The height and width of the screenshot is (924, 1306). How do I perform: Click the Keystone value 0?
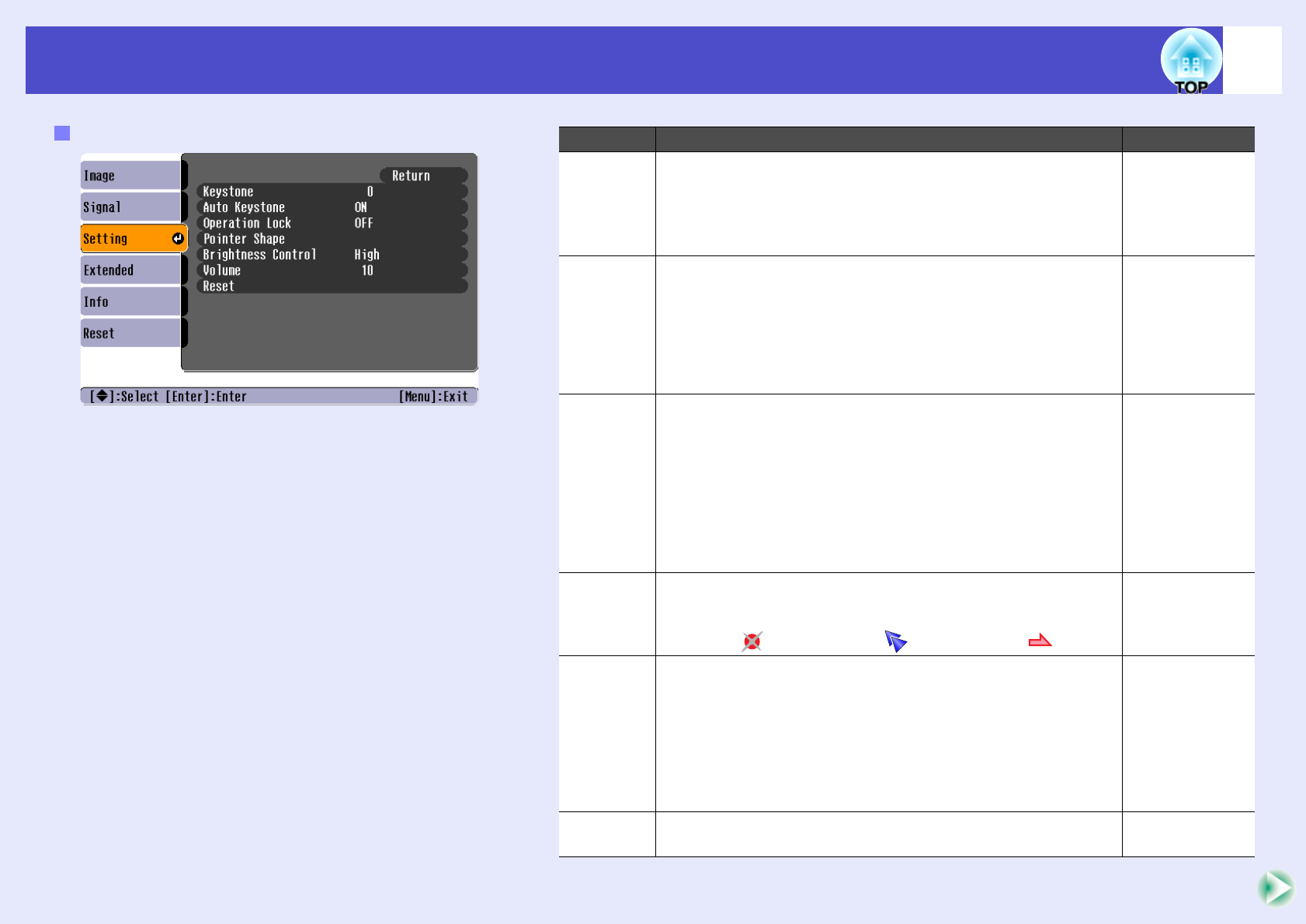[x=370, y=191]
